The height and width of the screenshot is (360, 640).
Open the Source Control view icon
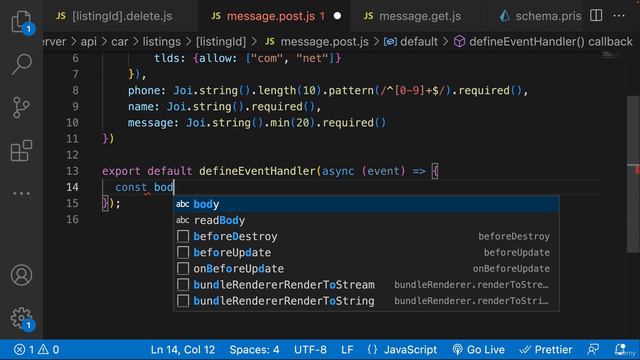(x=21, y=107)
